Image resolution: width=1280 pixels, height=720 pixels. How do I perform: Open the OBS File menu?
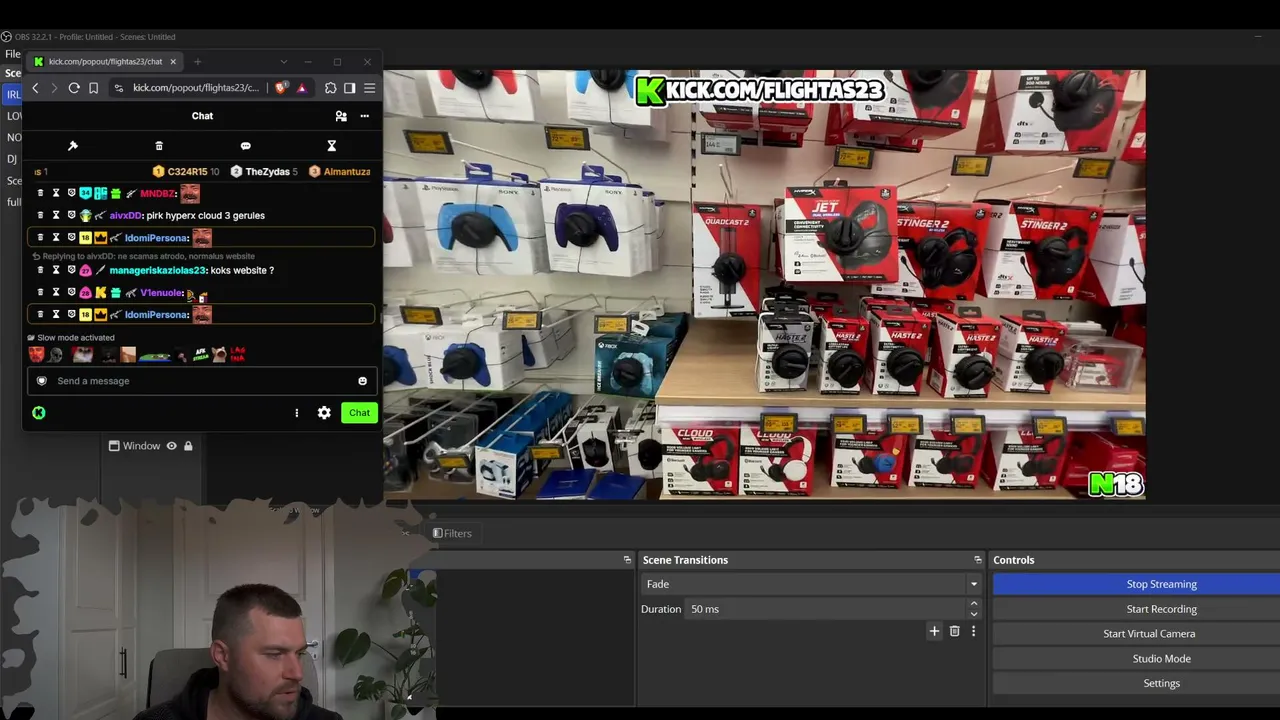pos(13,54)
